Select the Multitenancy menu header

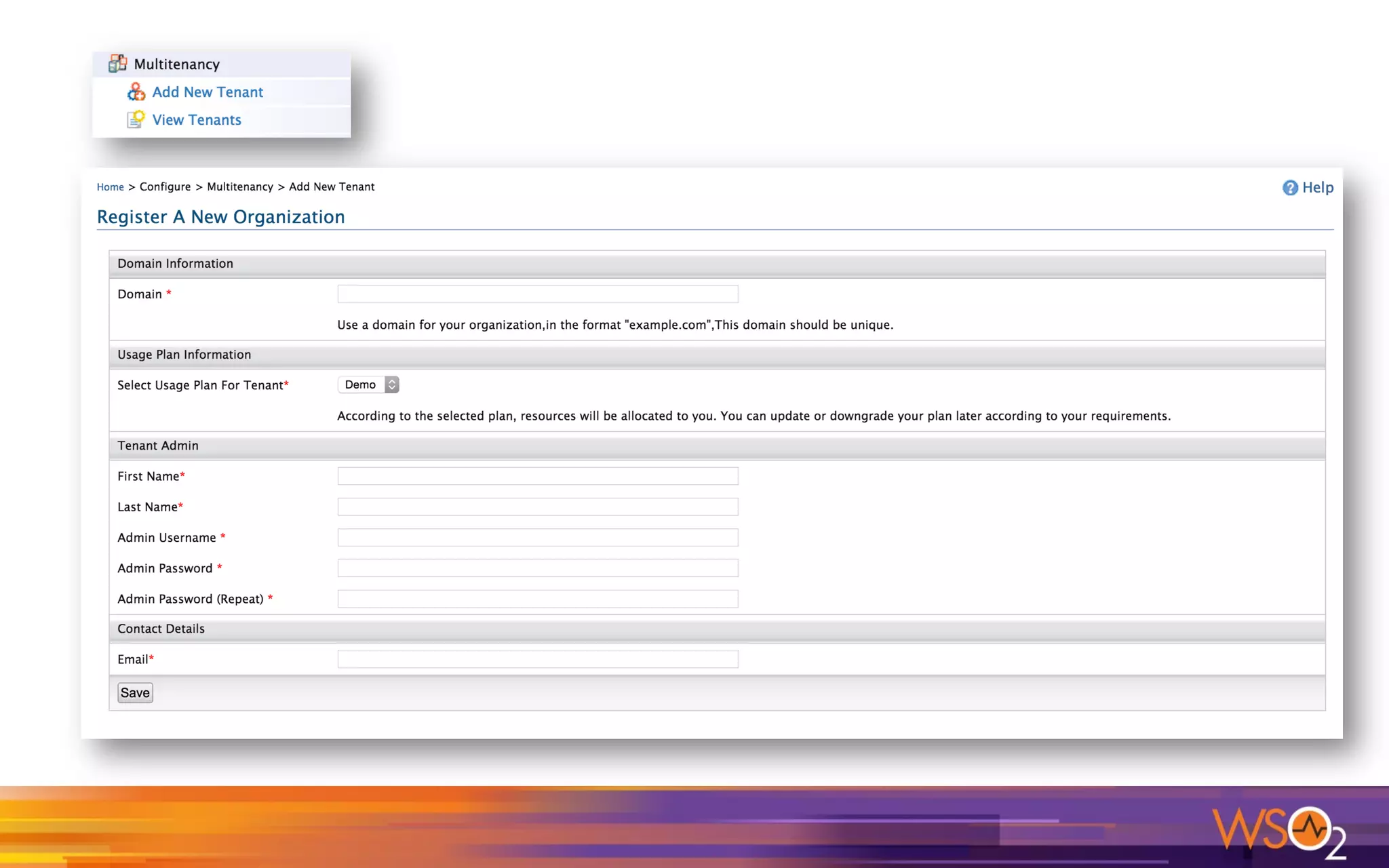(177, 64)
